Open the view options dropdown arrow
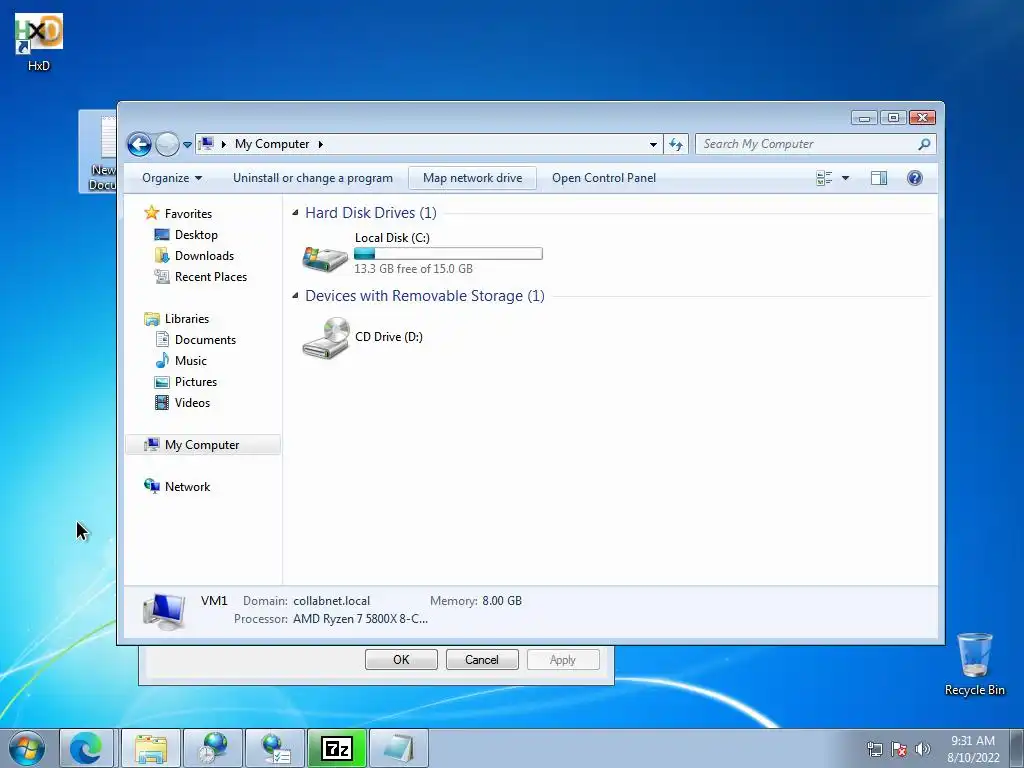 click(x=846, y=178)
